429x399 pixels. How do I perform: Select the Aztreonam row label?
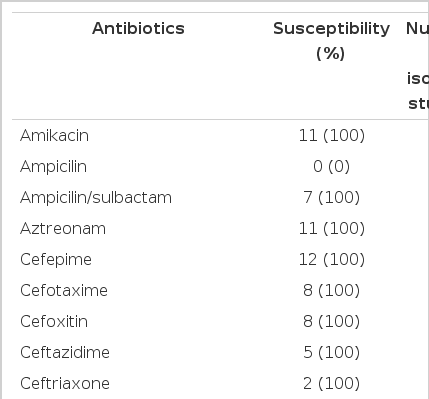pos(63,229)
